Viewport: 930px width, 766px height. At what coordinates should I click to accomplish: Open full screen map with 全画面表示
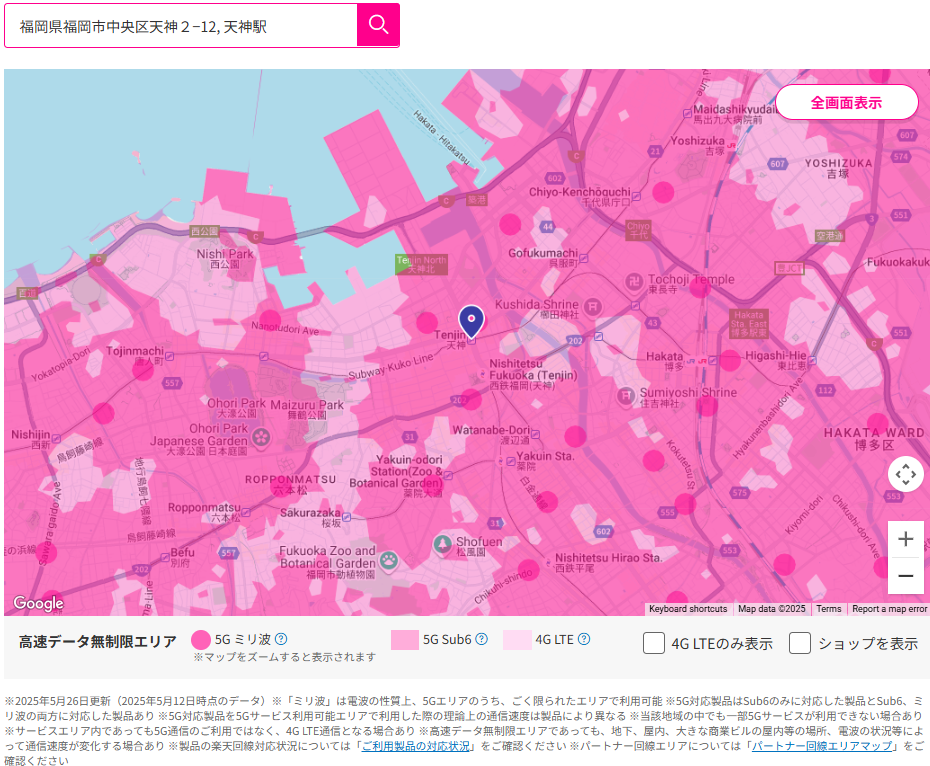click(x=846, y=103)
